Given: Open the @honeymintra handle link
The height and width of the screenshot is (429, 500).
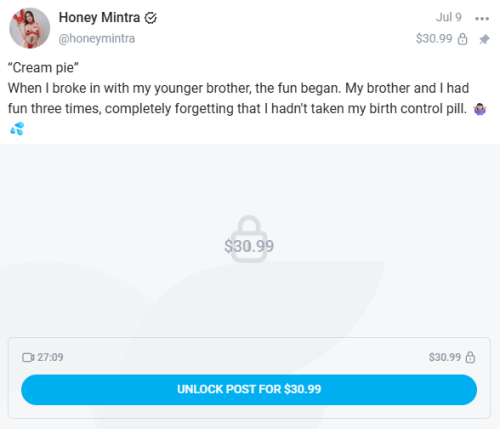Looking at the screenshot, I should pos(97,39).
